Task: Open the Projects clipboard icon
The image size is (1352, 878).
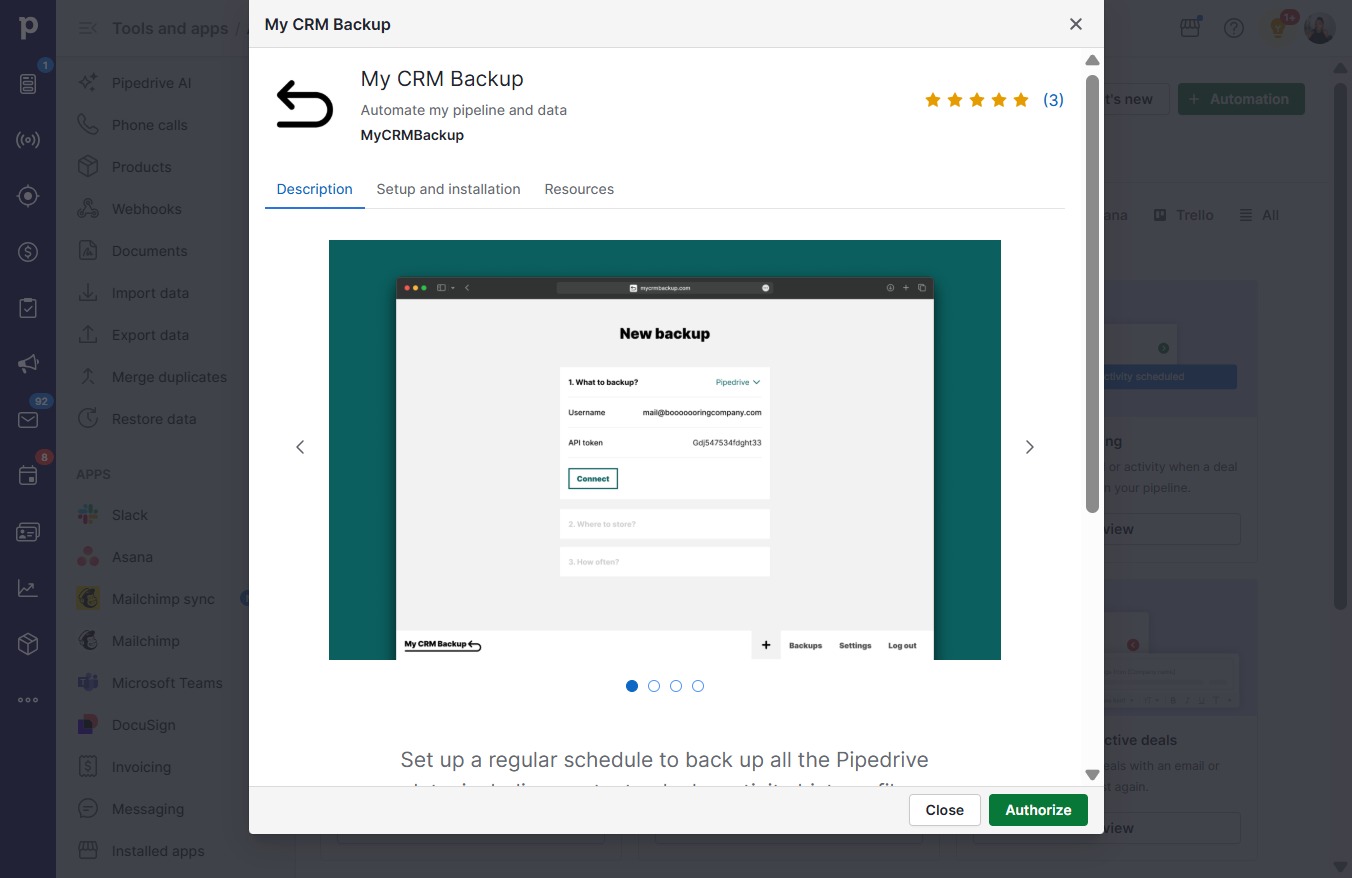Action: click(x=28, y=308)
